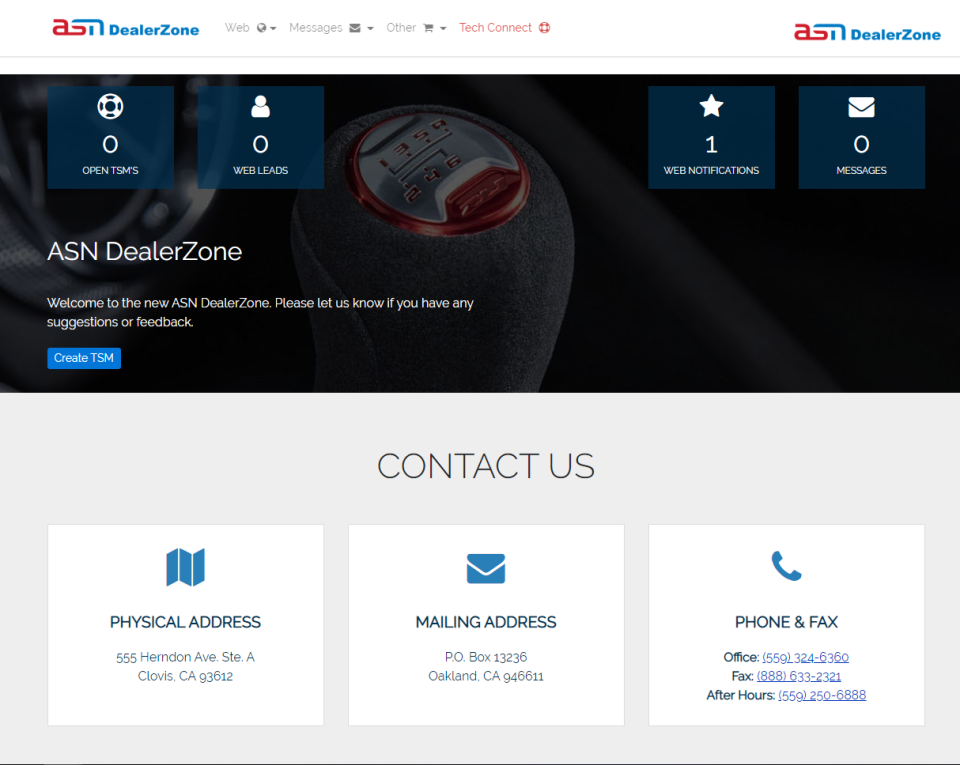Image resolution: width=960 pixels, height=765 pixels.
Task: Click the globe icon next to Web
Action: click(259, 28)
